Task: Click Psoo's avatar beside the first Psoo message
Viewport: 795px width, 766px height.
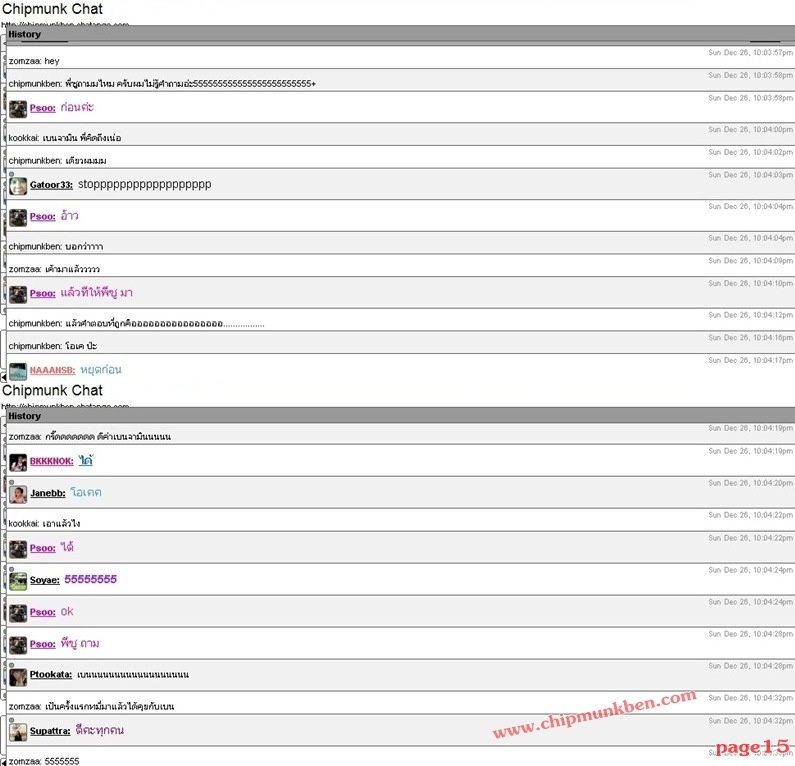Action: pos(18,109)
